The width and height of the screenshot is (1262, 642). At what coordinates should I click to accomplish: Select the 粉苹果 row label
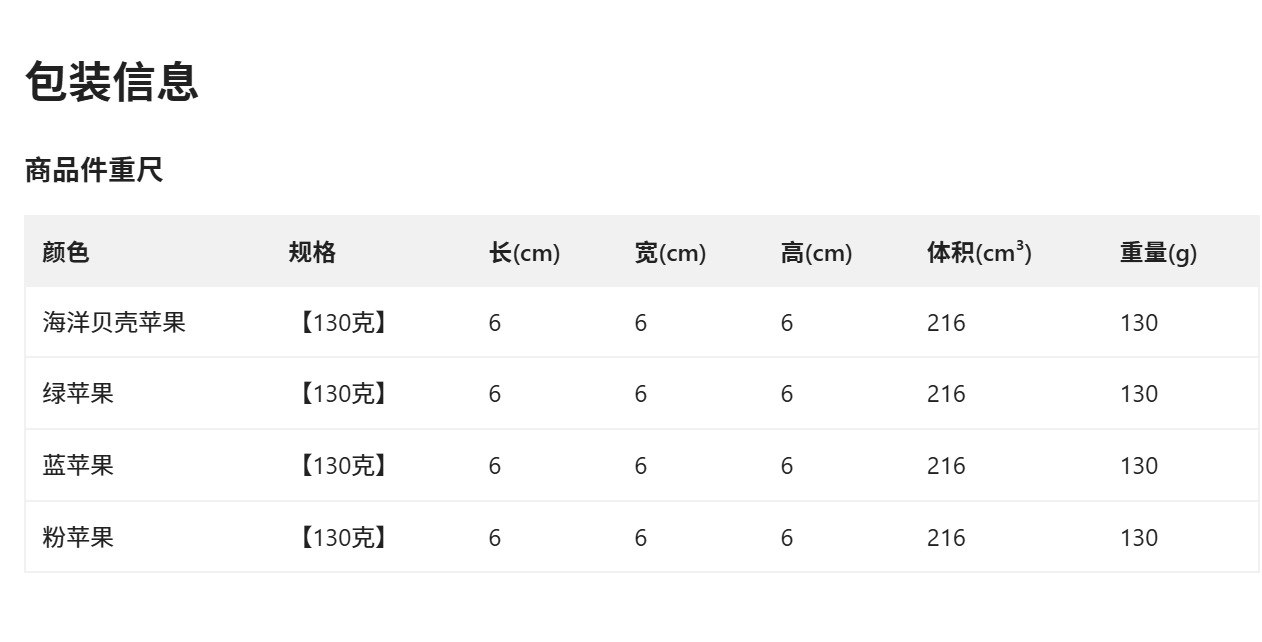click(x=78, y=538)
